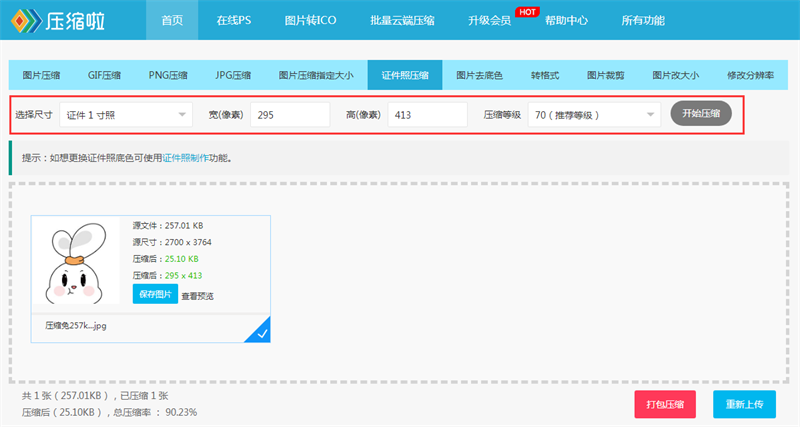800x427 pixels.
Task: Click the 高(像素) input field with 413
Action: [x=428, y=115]
